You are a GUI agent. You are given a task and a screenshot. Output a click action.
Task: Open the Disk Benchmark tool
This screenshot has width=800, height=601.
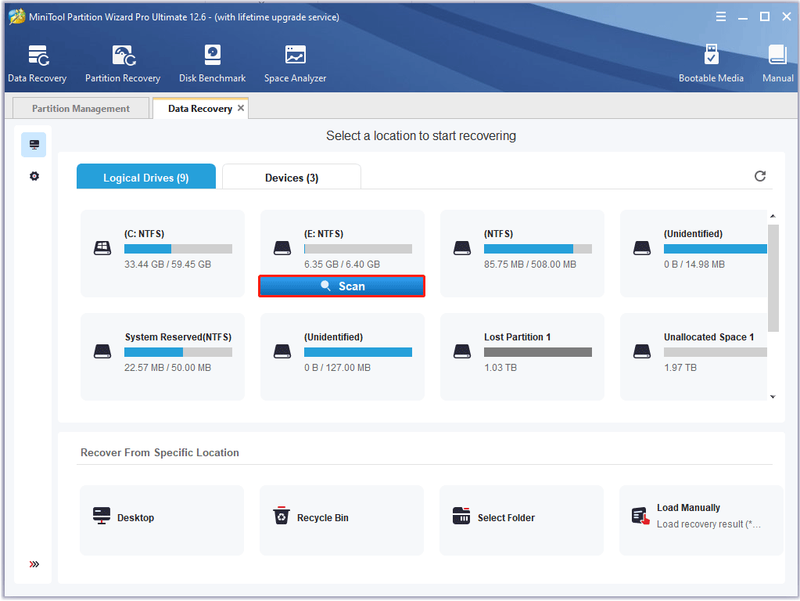click(212, 64)
